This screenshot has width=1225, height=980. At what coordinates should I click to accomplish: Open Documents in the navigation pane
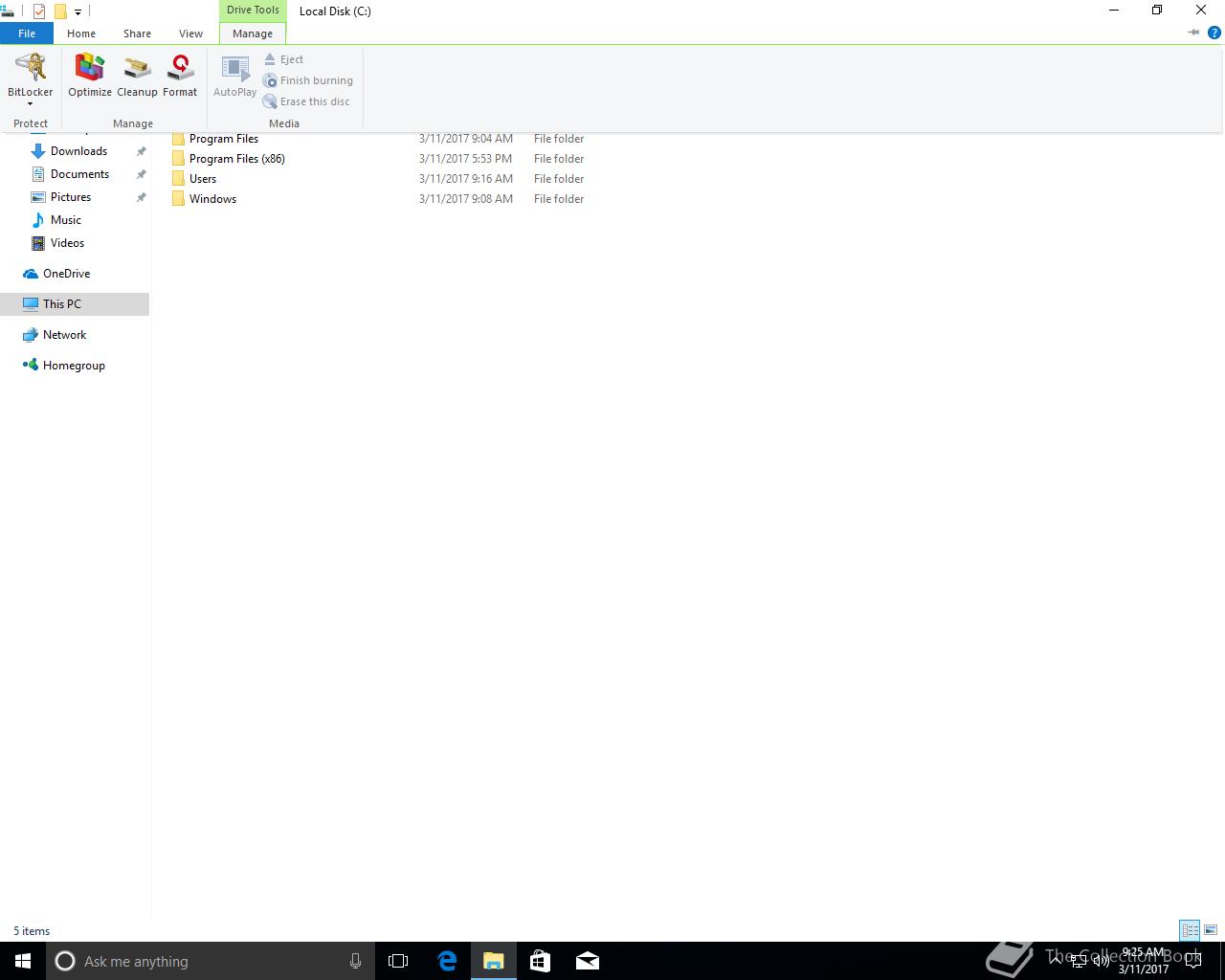click(79, 174)
